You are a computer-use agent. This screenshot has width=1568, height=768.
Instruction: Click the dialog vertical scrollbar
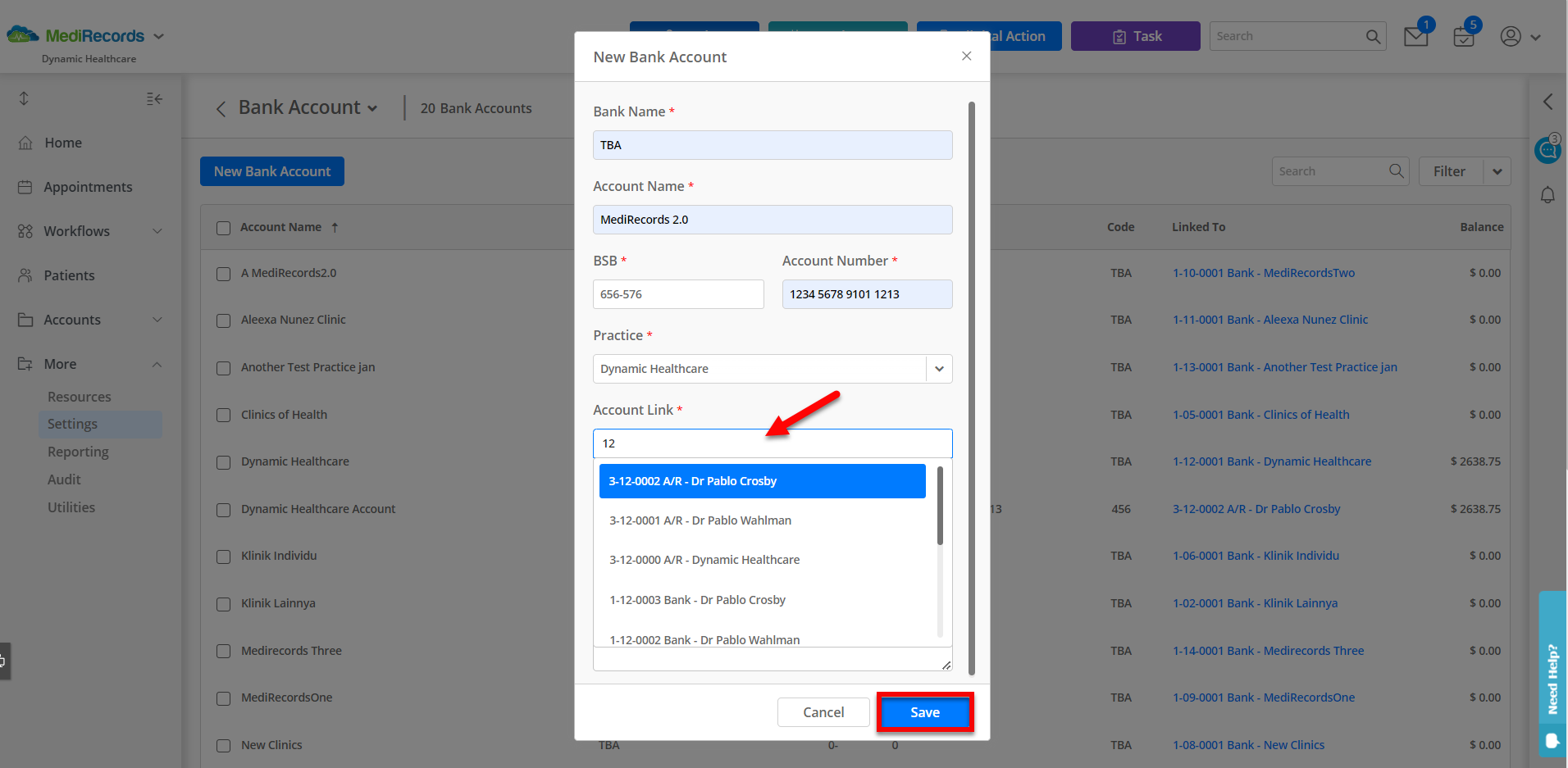click(972, 389)
